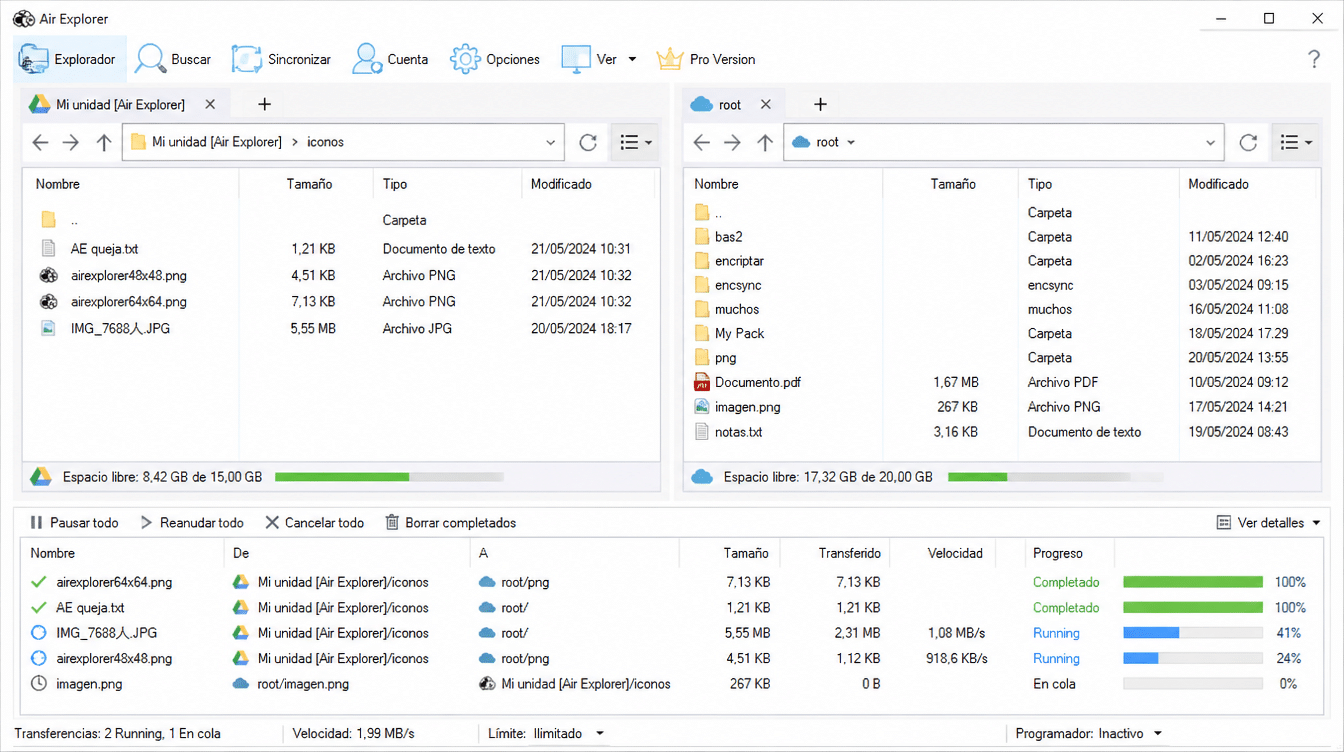Go back in left pane

[40, 142]
